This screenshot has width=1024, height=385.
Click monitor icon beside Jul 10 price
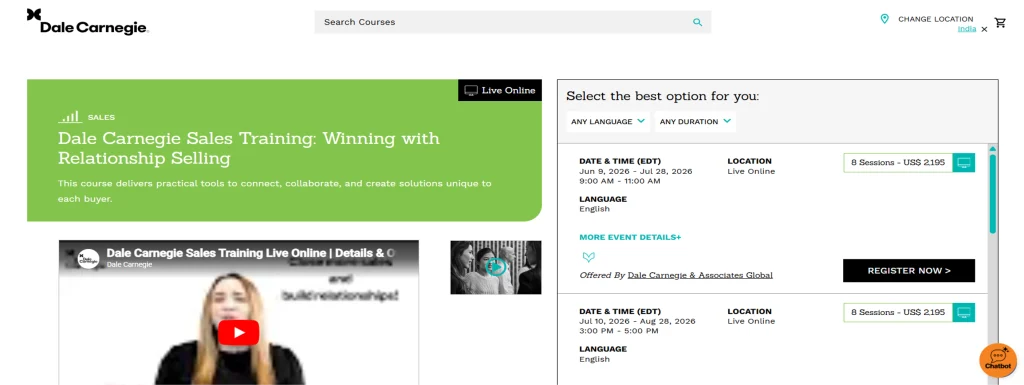coord(964,313)
